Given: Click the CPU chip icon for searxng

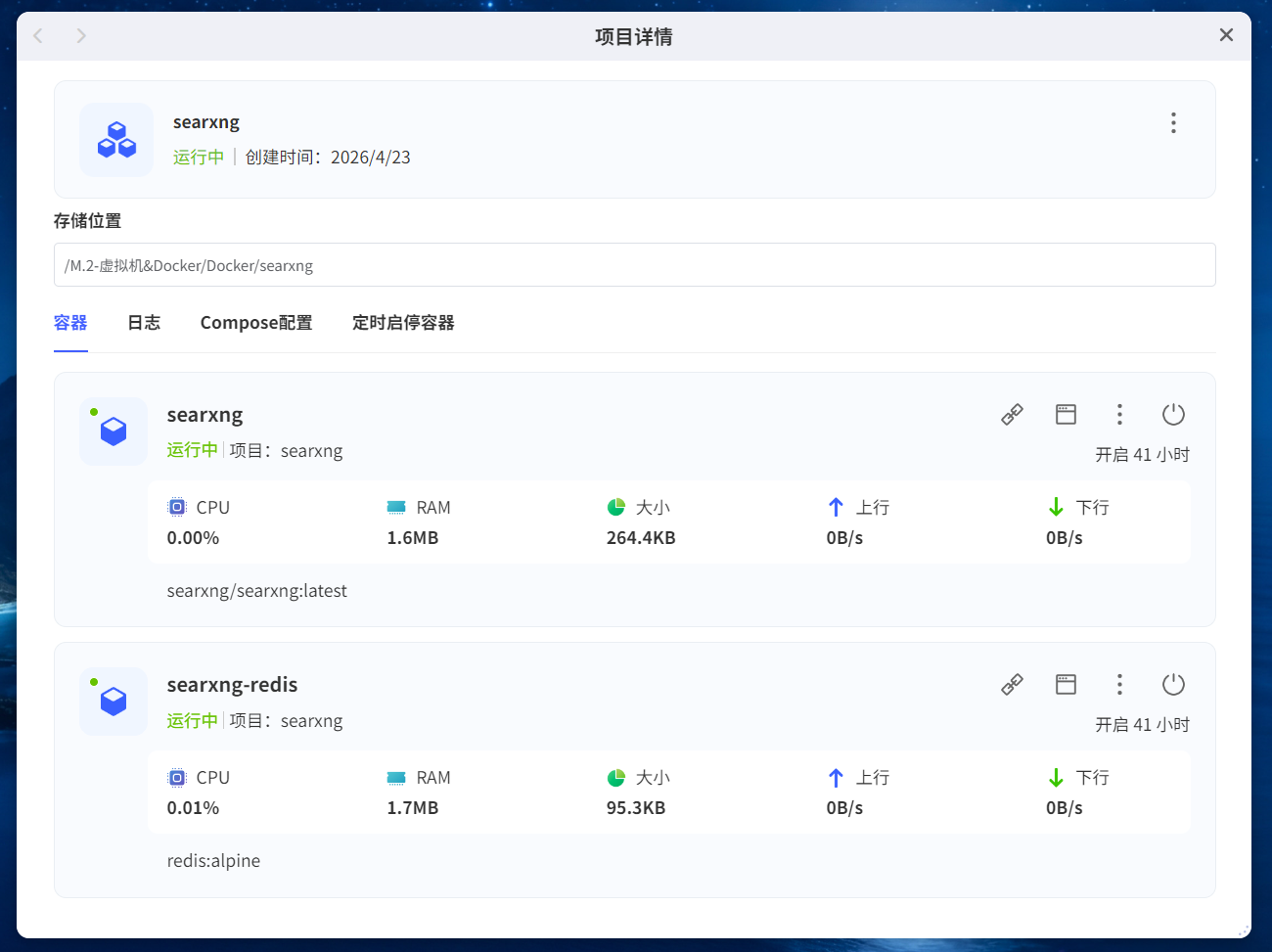Looking at the screenshot, I should (177, 507).
